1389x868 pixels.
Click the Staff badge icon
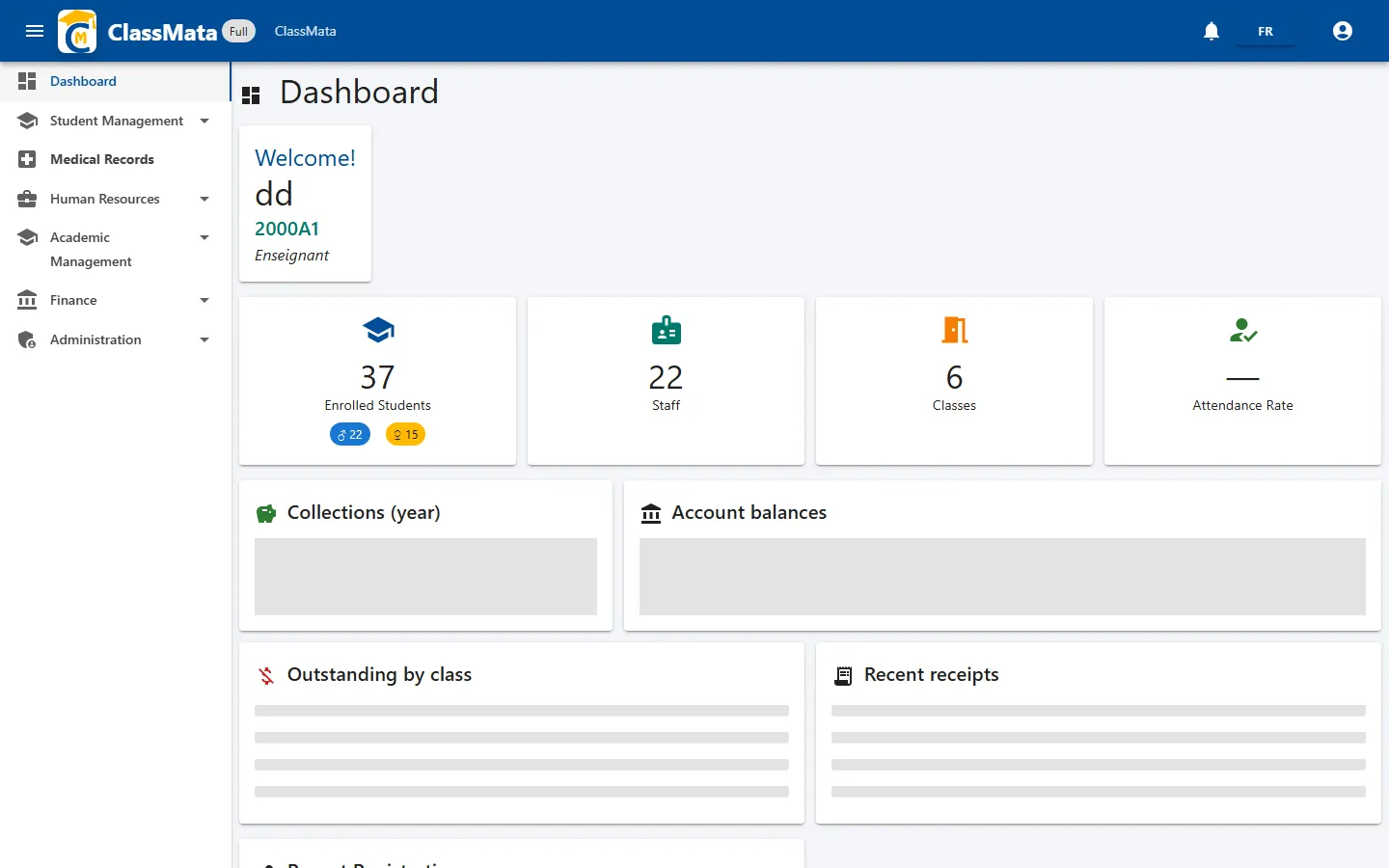click(x=667, y=331)
